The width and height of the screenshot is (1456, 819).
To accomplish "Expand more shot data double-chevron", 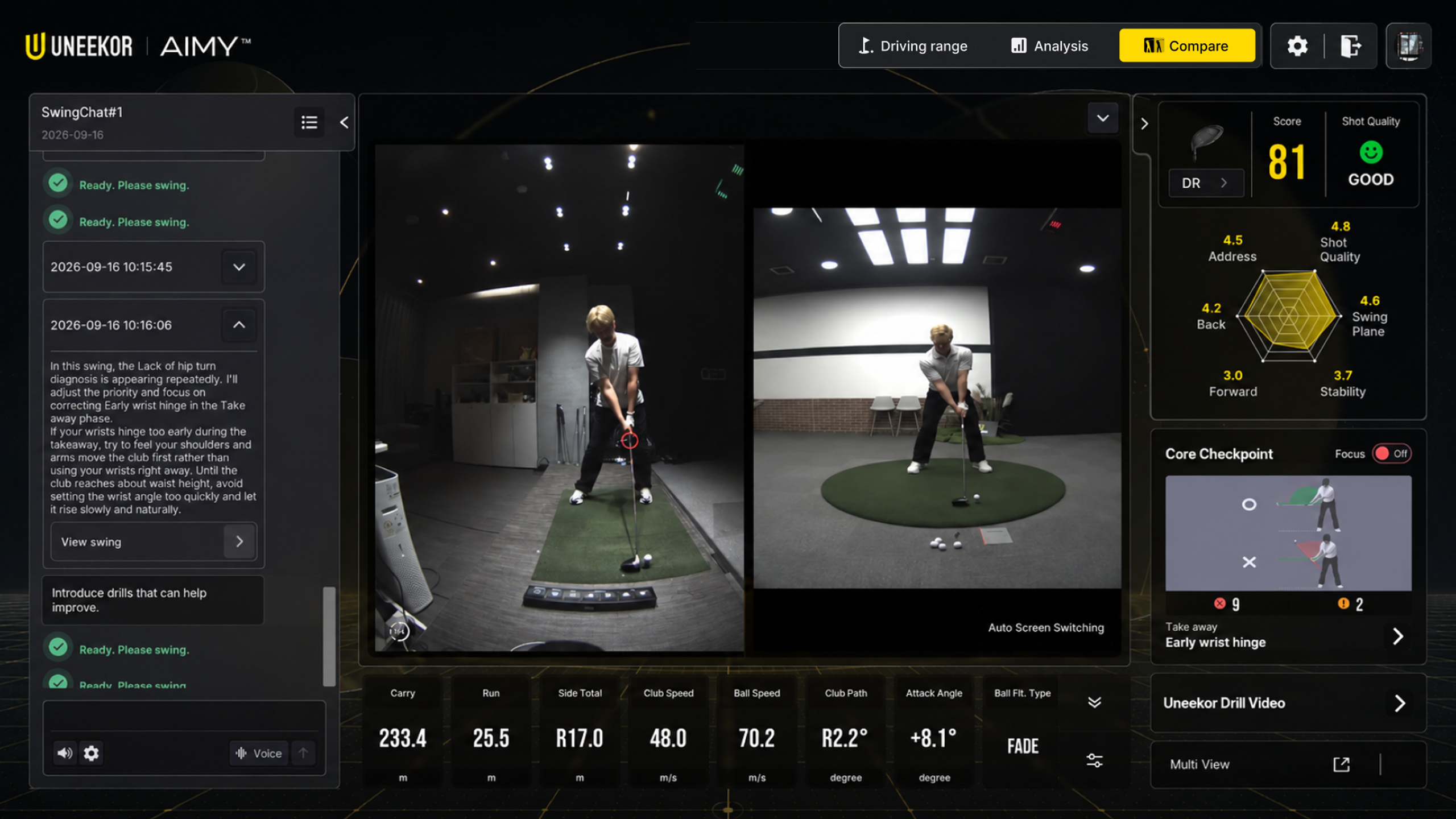I will pyautogui.click(x=1094, y=703).
